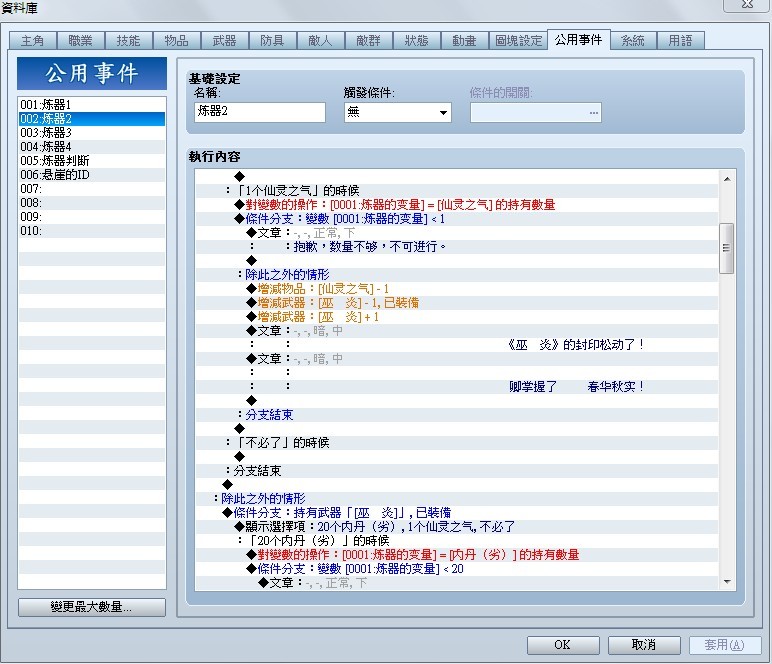Viewport: 772px width, 664px height.
Task: Select the blue 分支結束 line
Action: click(457, 415)
